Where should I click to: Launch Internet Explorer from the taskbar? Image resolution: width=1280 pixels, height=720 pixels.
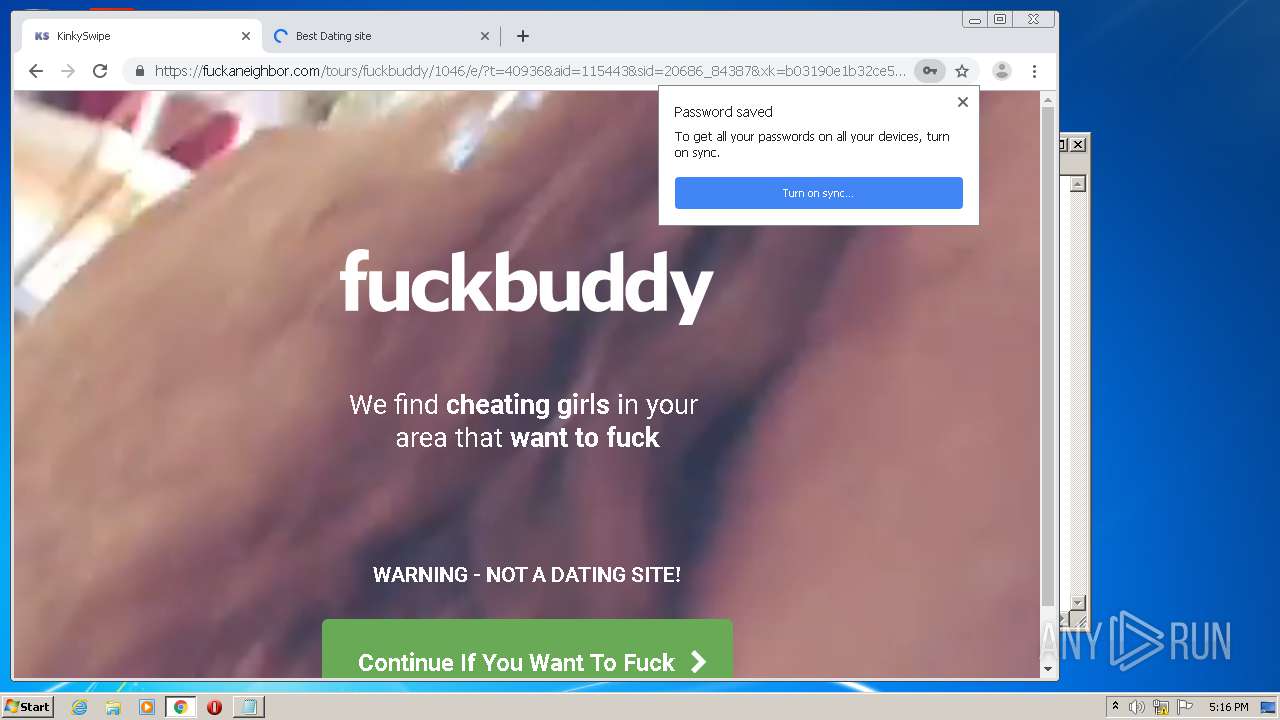(x=79, y=707)
